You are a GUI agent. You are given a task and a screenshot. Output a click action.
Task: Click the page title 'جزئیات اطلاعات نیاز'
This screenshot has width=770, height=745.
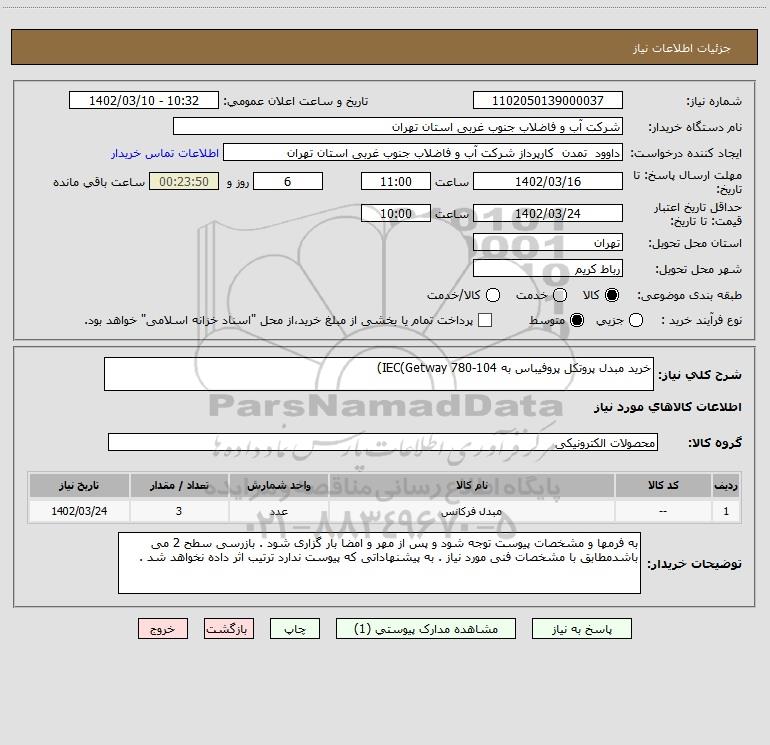[x=681, y=48]
